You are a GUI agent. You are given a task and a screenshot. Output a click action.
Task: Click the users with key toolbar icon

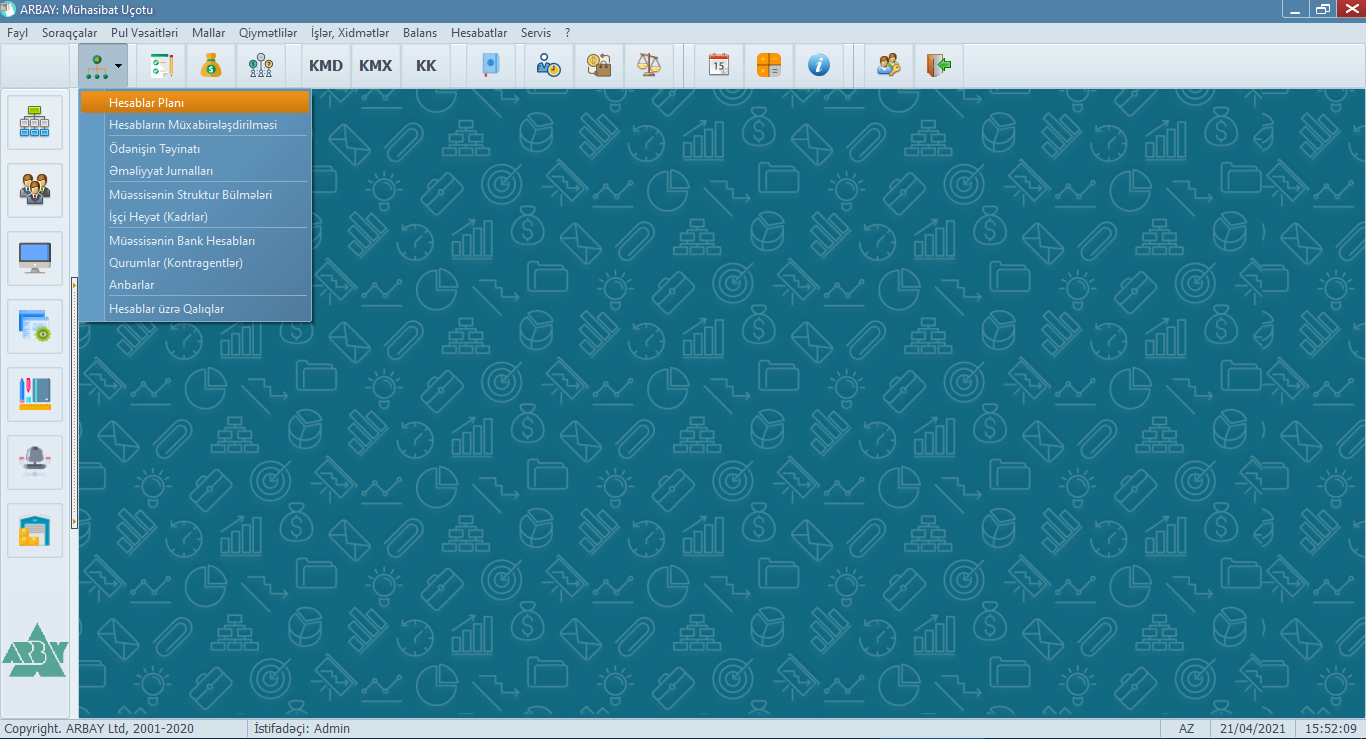888,66
